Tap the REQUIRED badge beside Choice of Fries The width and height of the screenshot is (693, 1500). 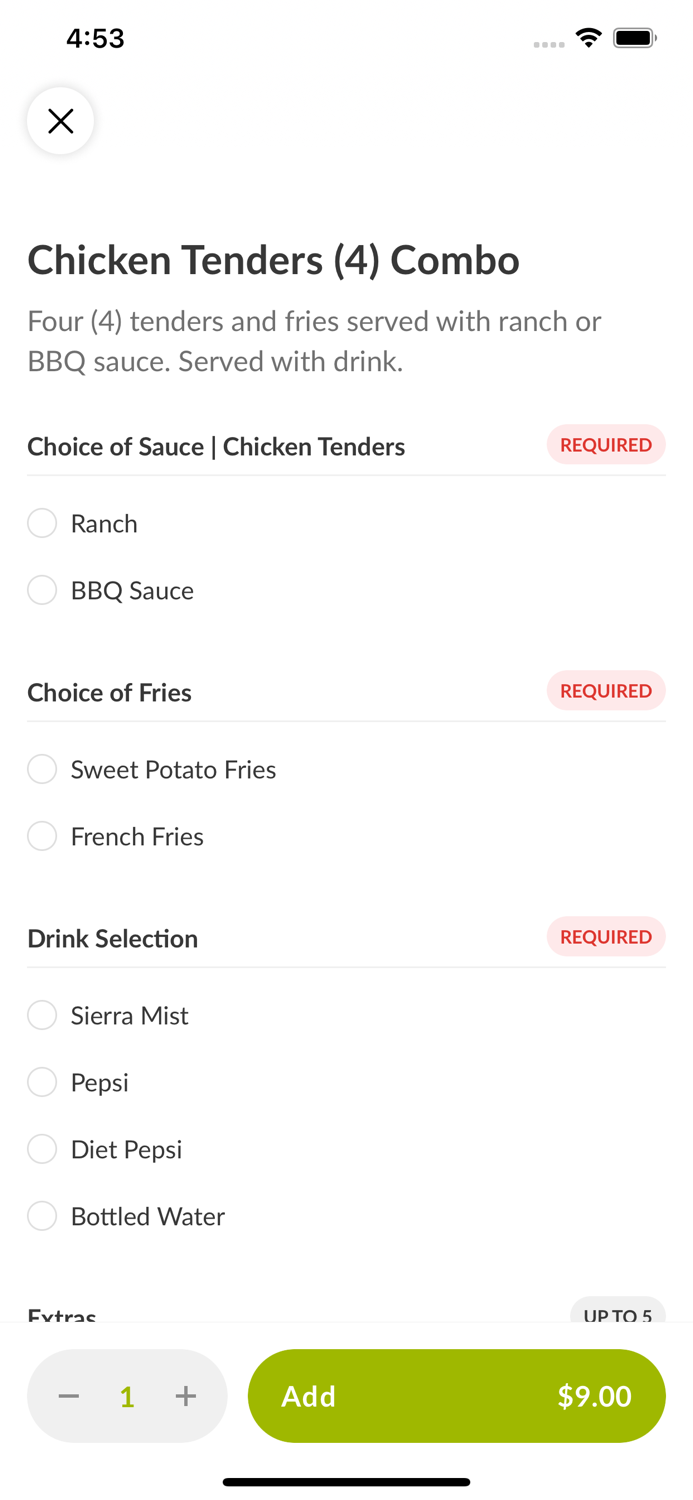point(606,690)
